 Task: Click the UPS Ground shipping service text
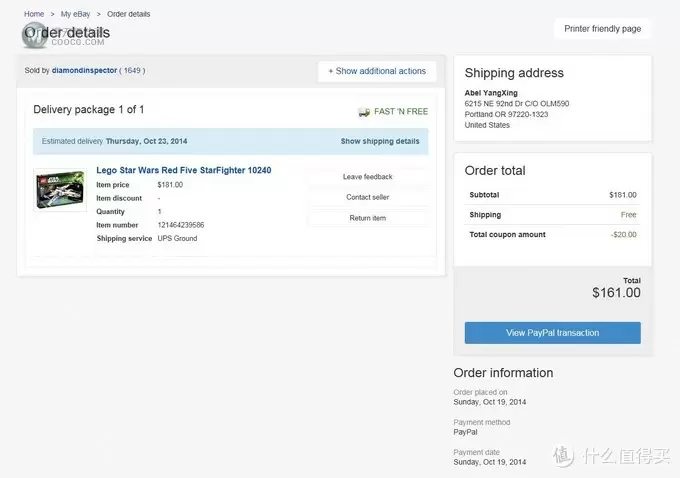pyautogui.click(x=177, y=238)
